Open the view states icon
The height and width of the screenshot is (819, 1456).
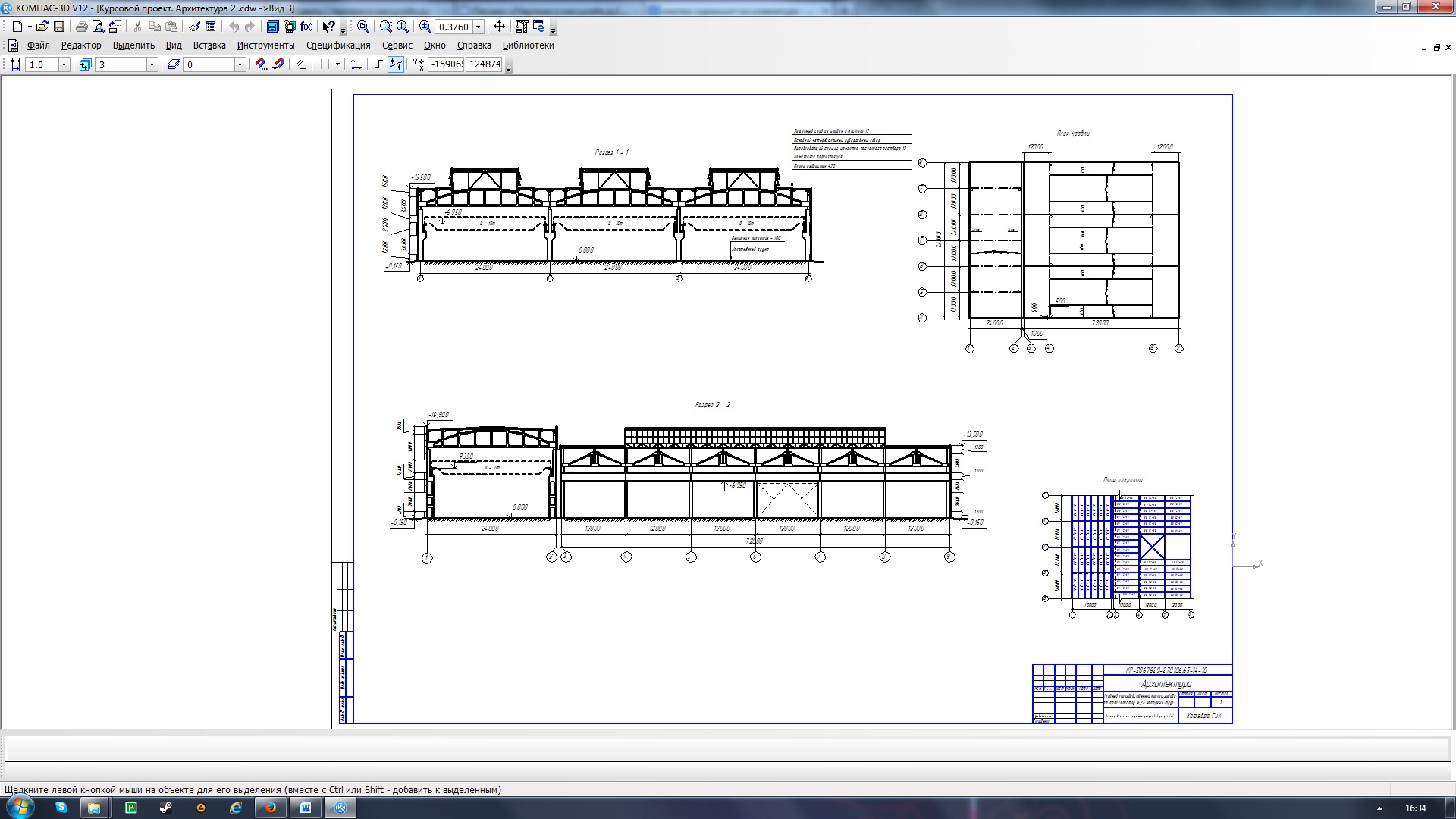85,65
